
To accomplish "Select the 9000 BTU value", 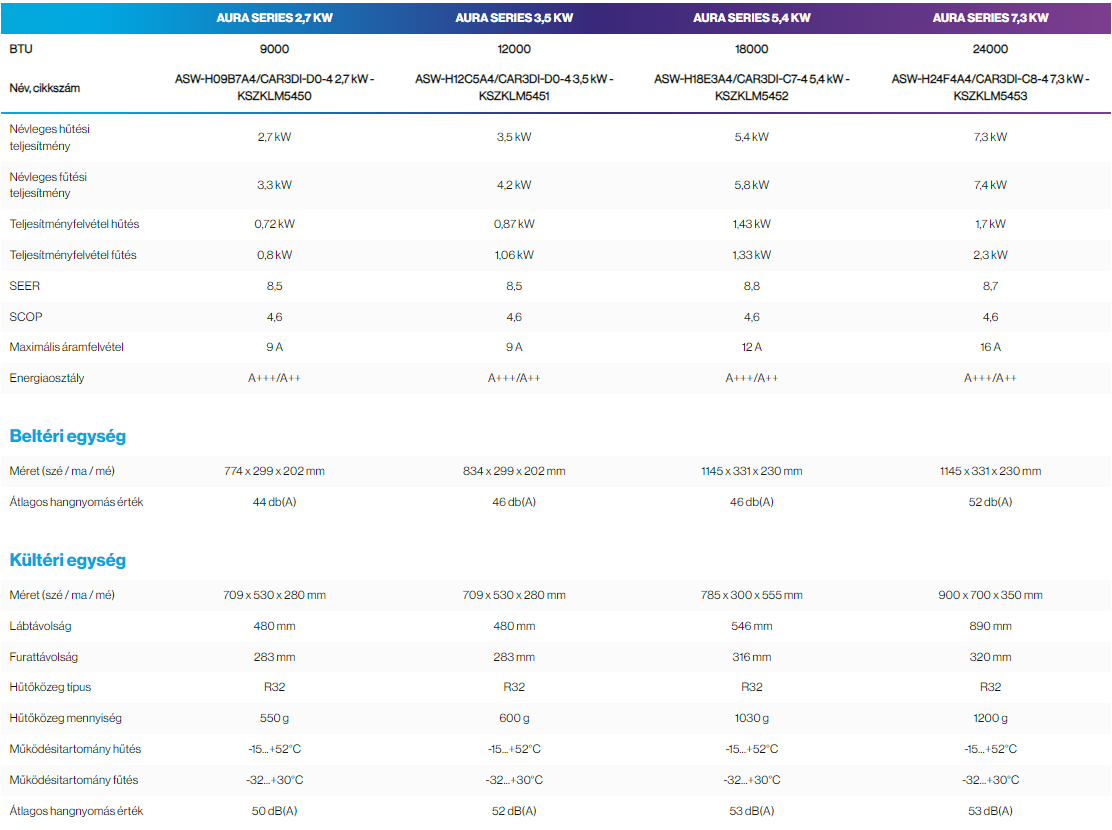I will pyautogui.click(x=274, y=49).
